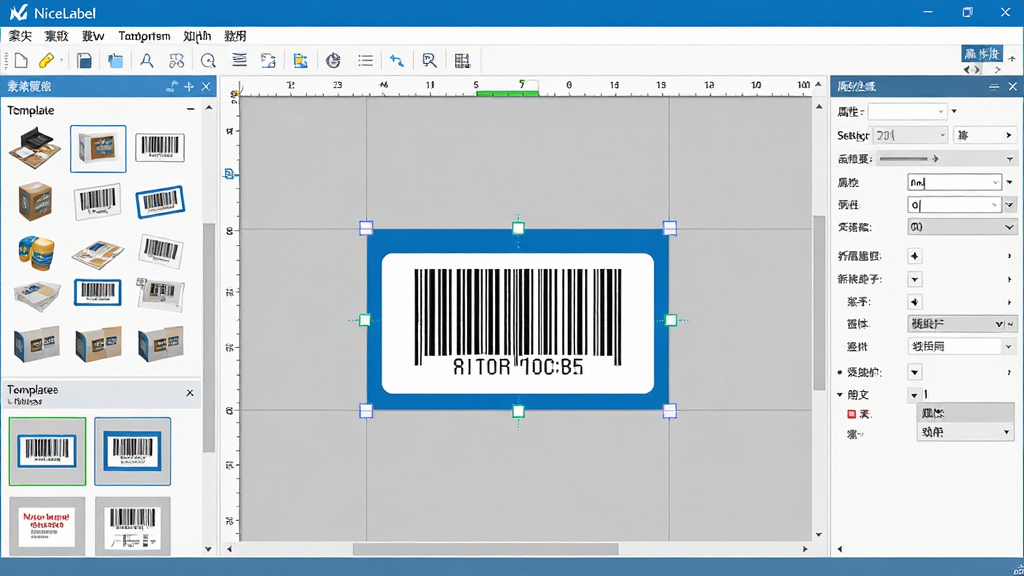Viewport: 1024px width, 576px height.
Task: Choose the red text label template thumbnail
Action: click(x=47, y=526)
